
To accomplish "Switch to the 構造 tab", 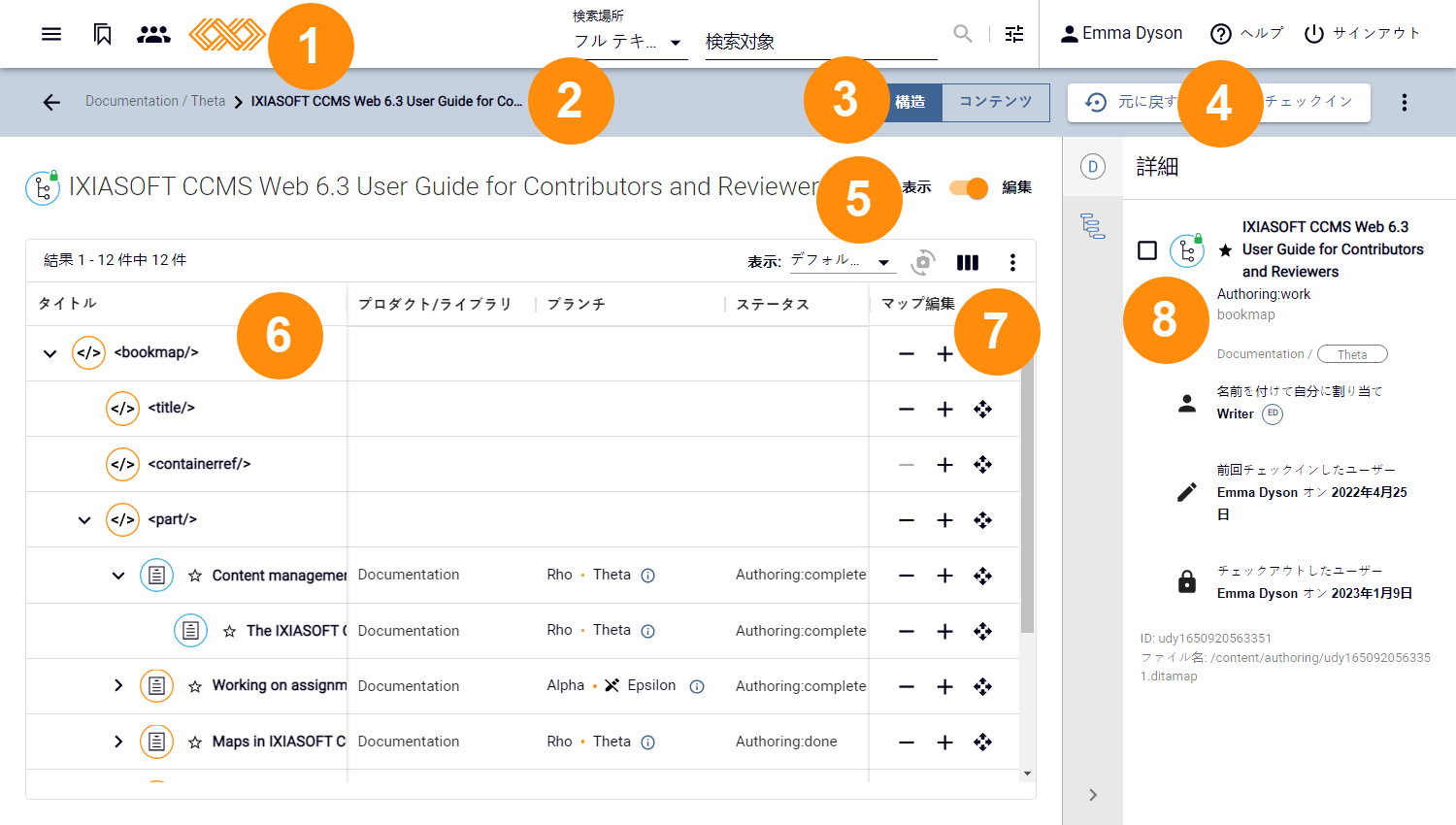I will click(910, 102).
